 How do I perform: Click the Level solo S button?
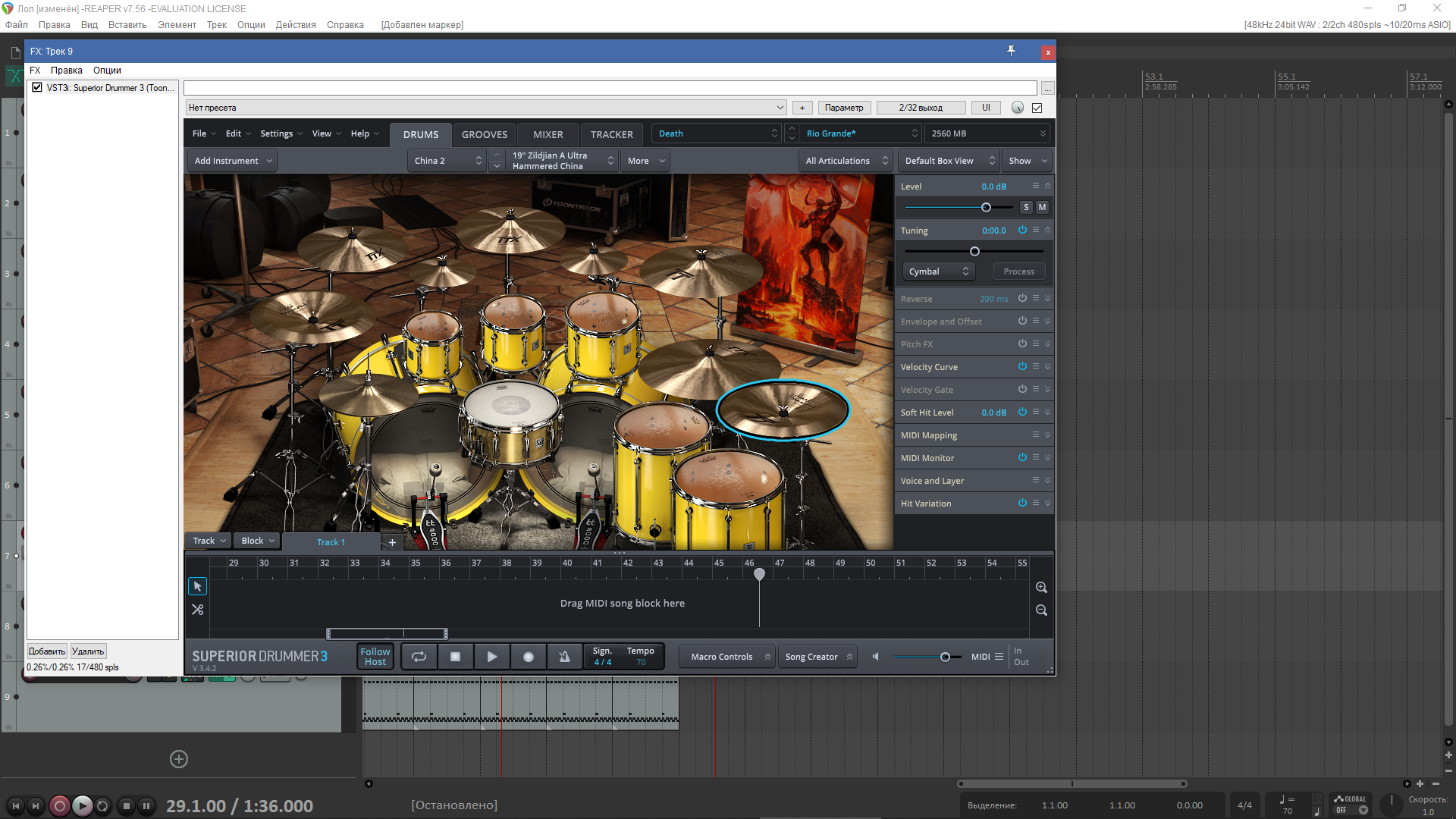point(1026,207)
